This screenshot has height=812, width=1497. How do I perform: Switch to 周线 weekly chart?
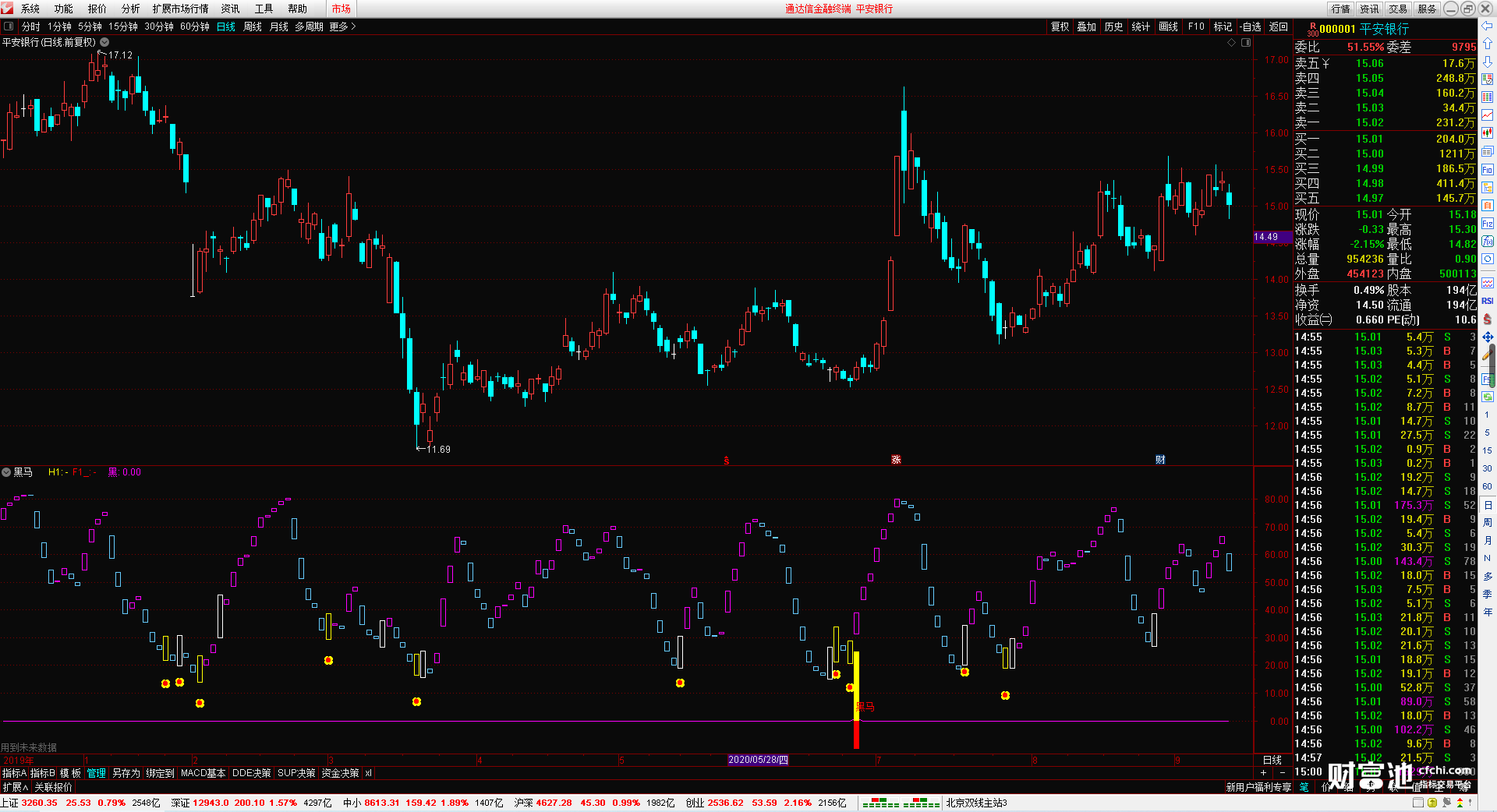pyautogui.click(x=253, y=26)
